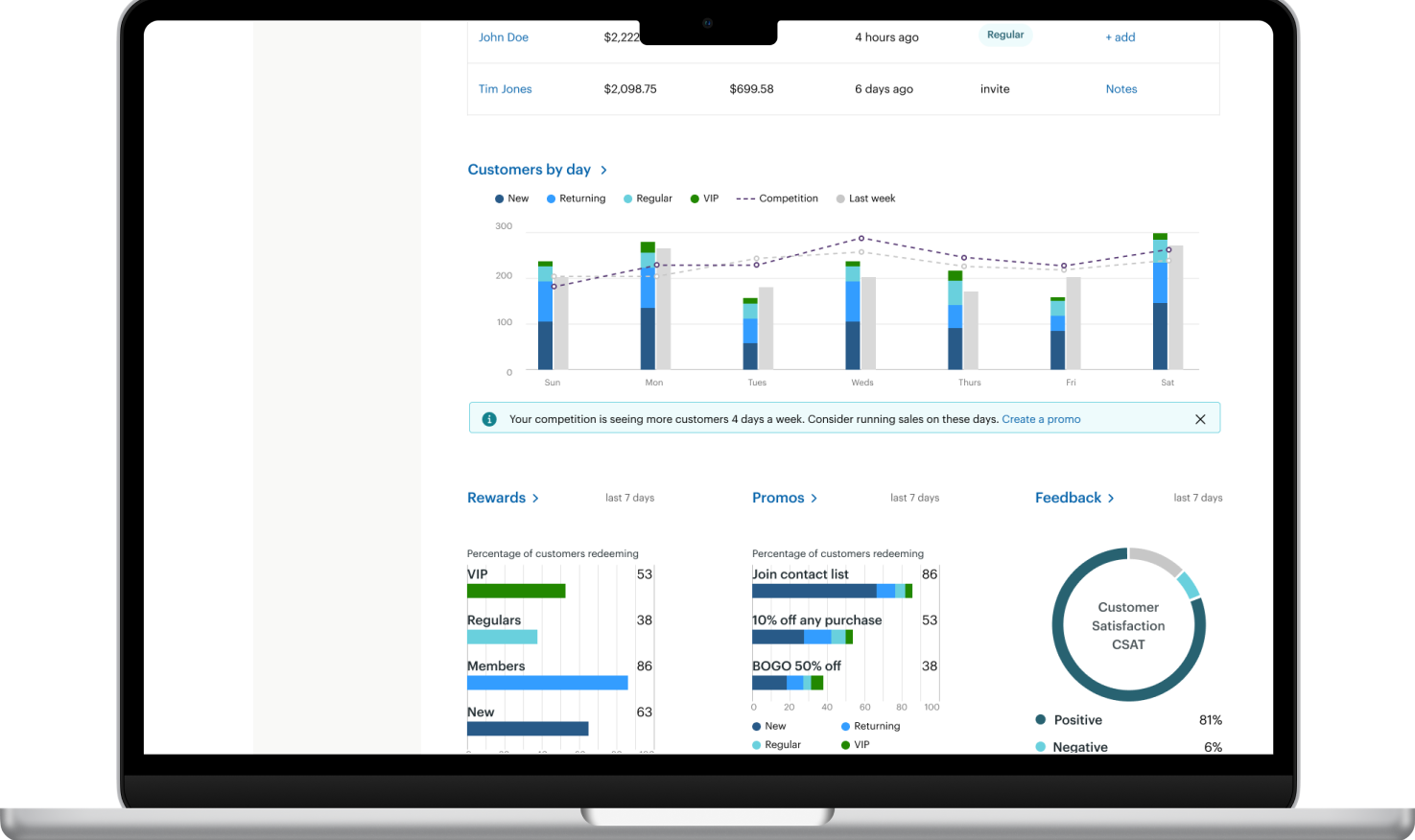The image size is (1415, 840).
Task: Select the Saturday bar in chart
Action: [x=1161, y=301]
